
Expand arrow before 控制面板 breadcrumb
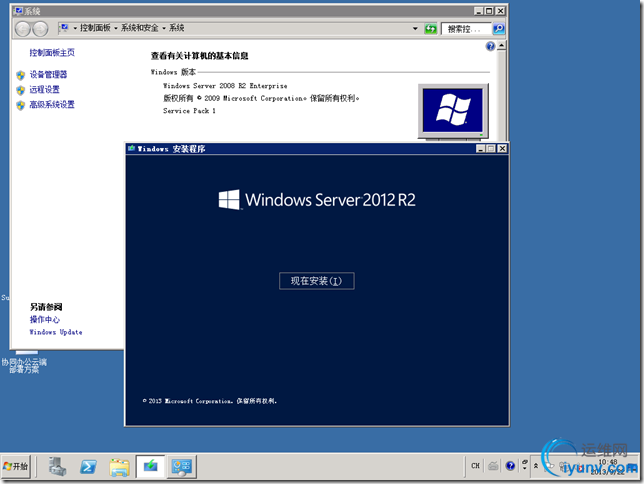point(75,28)
